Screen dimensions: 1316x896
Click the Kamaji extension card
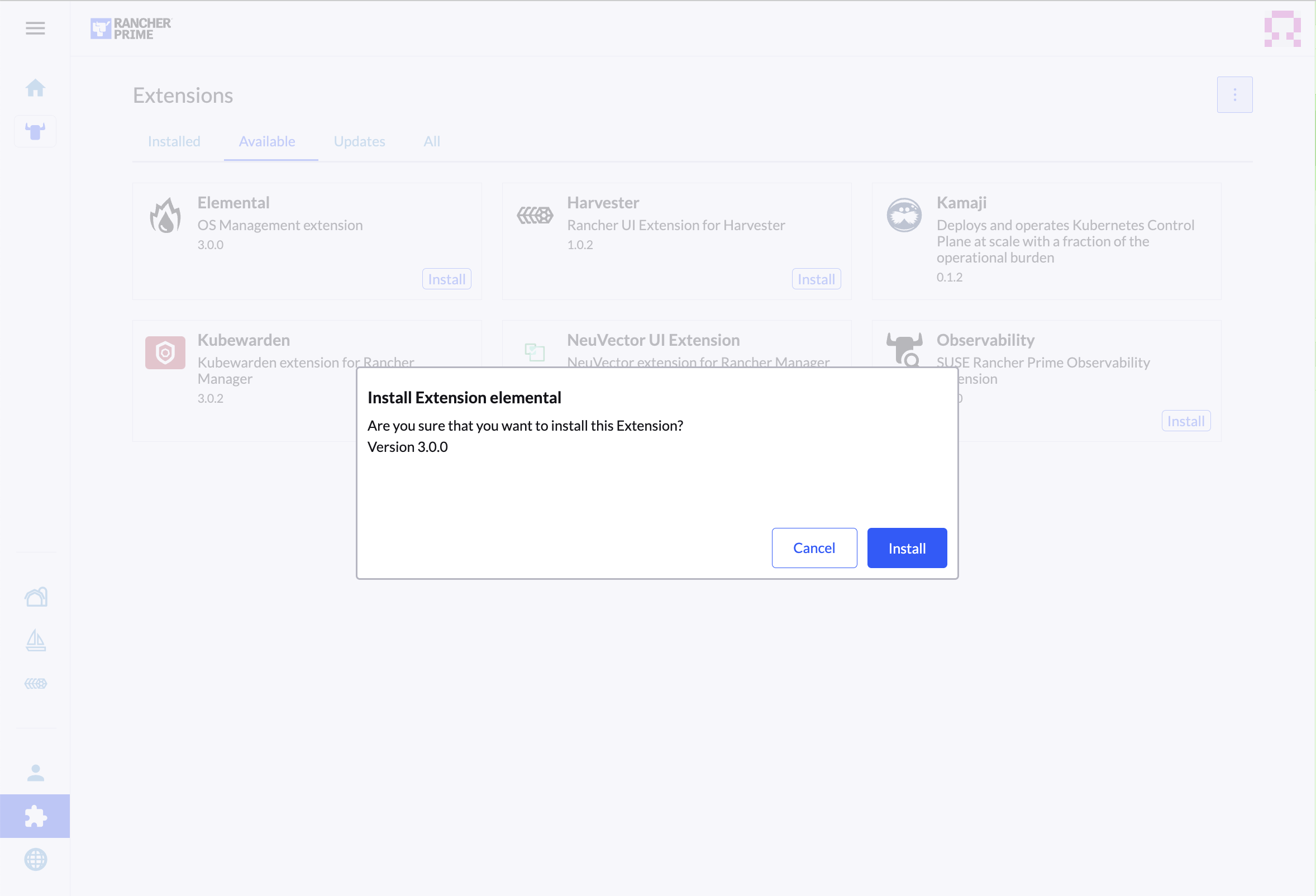[x=1046, y=241]
